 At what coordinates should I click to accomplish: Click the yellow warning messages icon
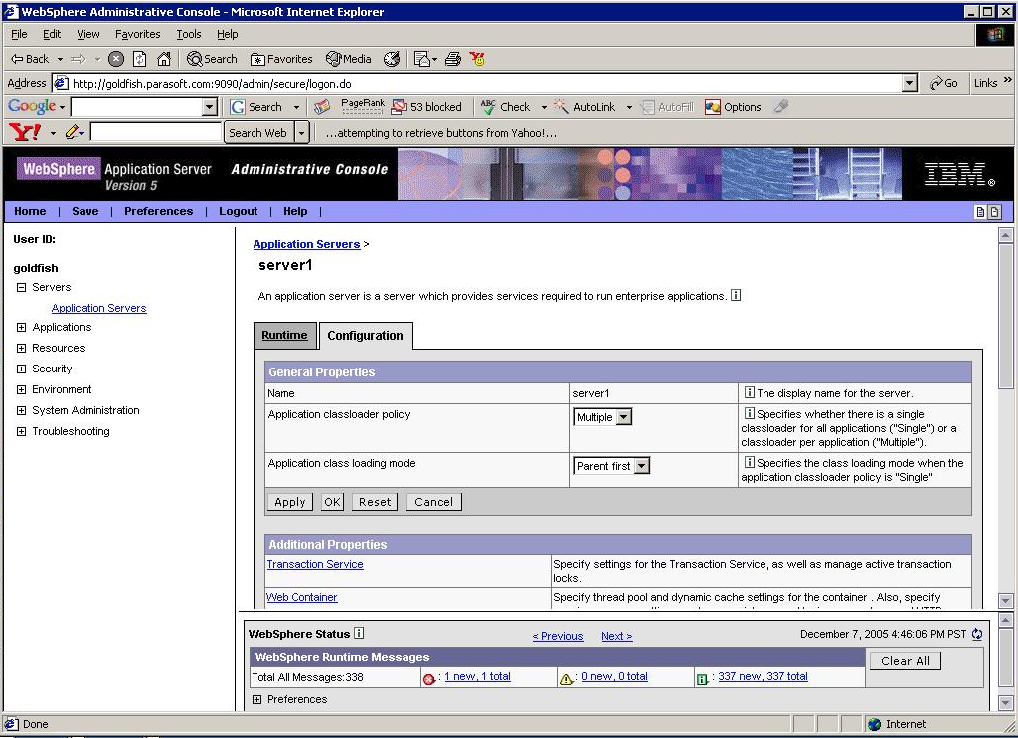click(x=566, y=679)
